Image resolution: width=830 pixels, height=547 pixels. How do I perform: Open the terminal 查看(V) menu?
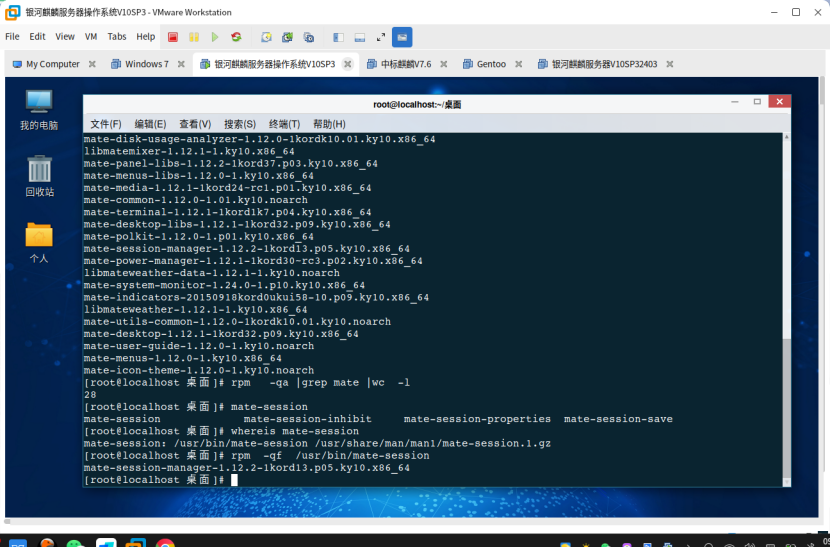[195, 124]
